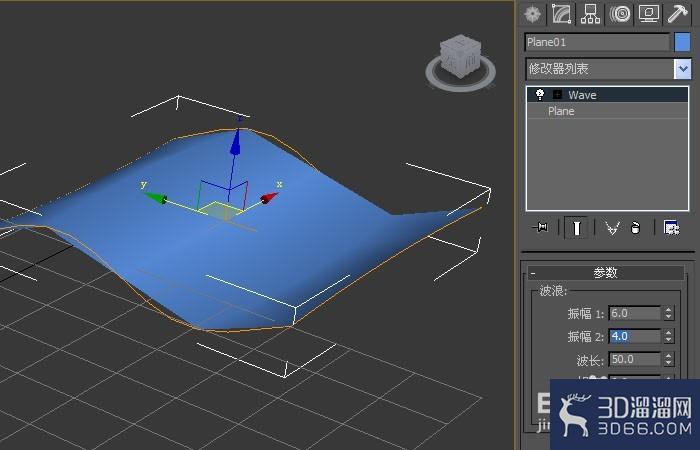
Task: Click the Plane01 object color swatch
Action: click(682, 42)
